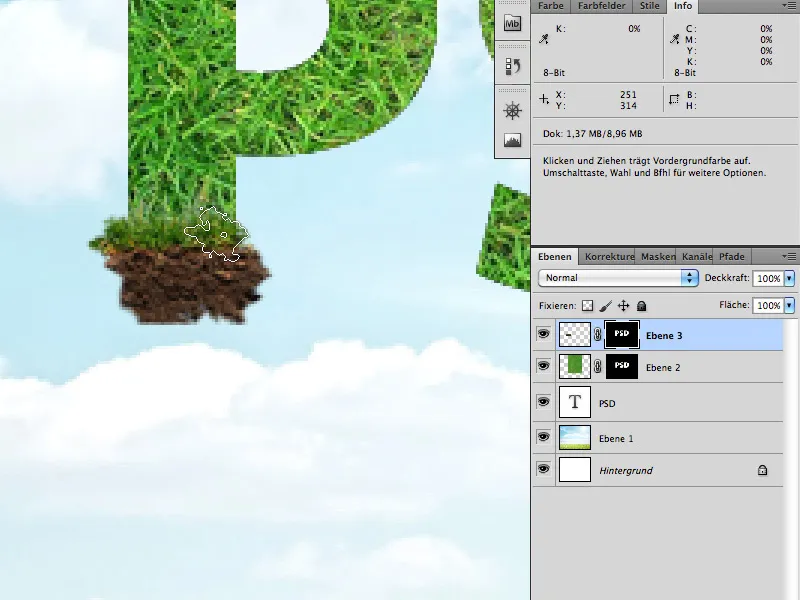Image resolution: width=800 pixels, height=600 pixels.
Task: Lock all with the padlock icon
Action: pos(641,306)
